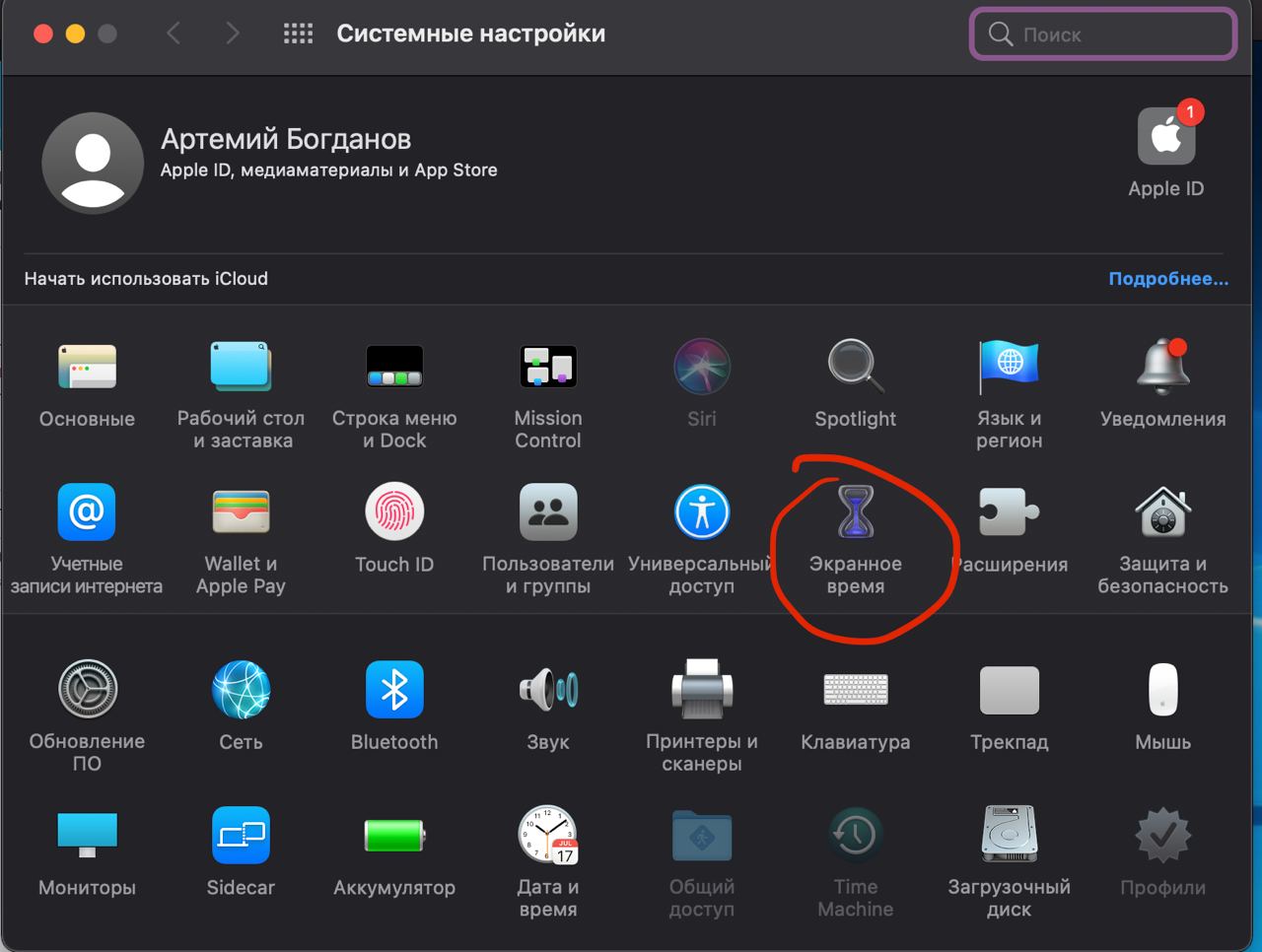
Task: Minimize the window with yellow button
Action: click(x=75, y=34)
